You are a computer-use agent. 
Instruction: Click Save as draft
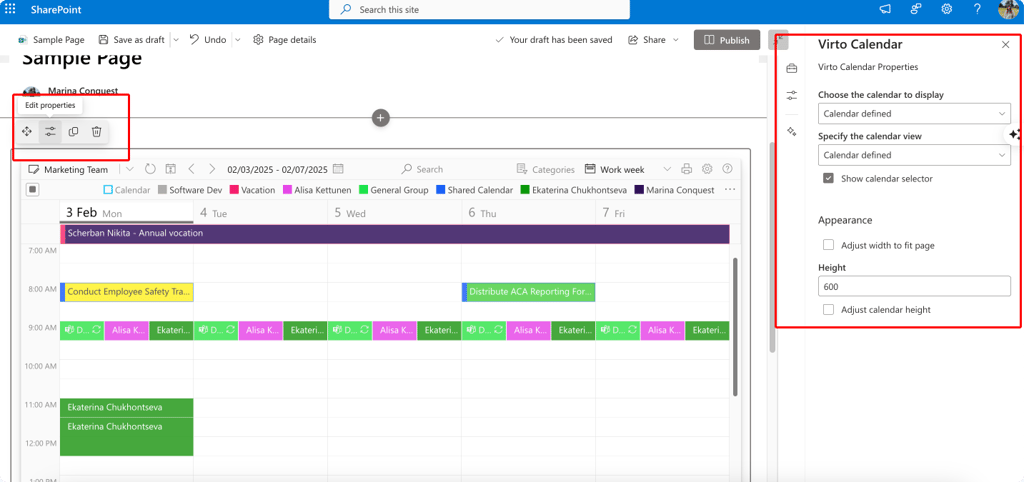pos(131,40)
